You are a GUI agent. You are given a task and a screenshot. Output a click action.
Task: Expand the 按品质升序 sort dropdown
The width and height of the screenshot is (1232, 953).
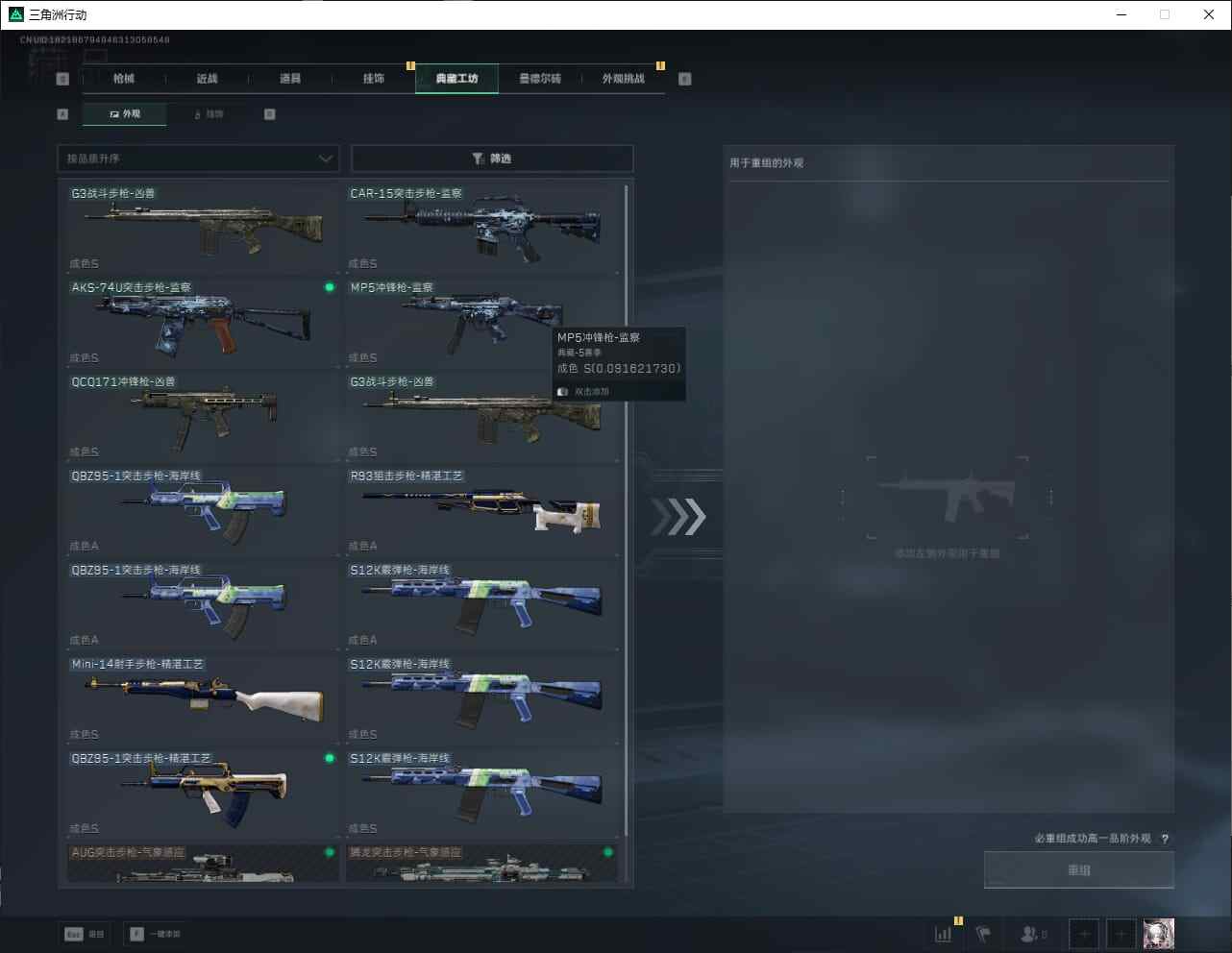point(199,159)
